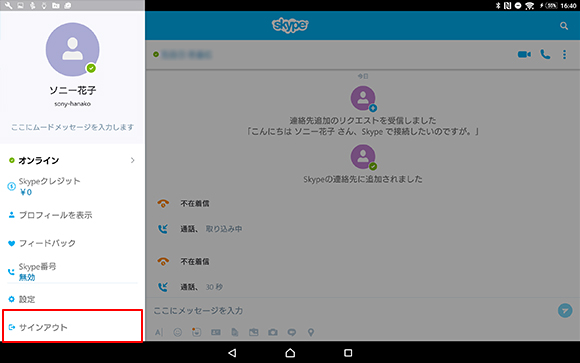The height and width of the screenshot is (363, 580).
Task: Tap the send contact card icon
Action: tap(216, 332)
